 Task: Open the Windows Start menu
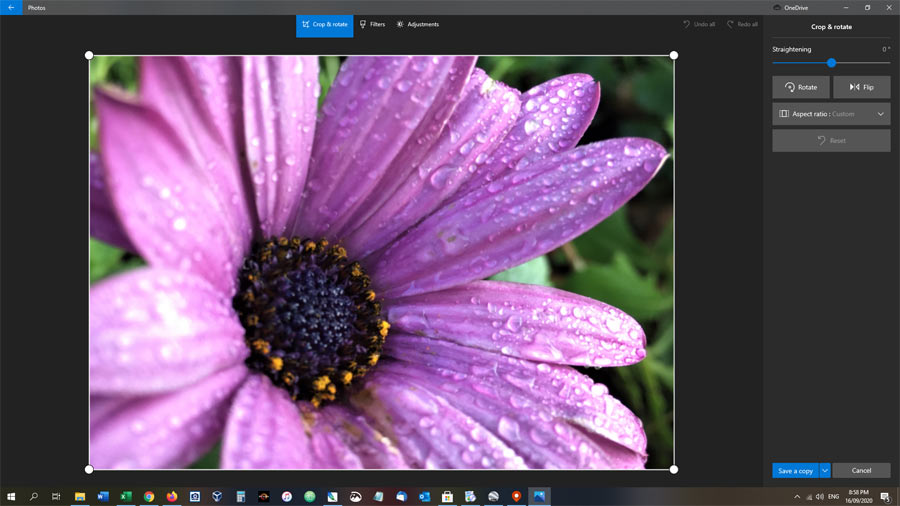pos(11,497)
